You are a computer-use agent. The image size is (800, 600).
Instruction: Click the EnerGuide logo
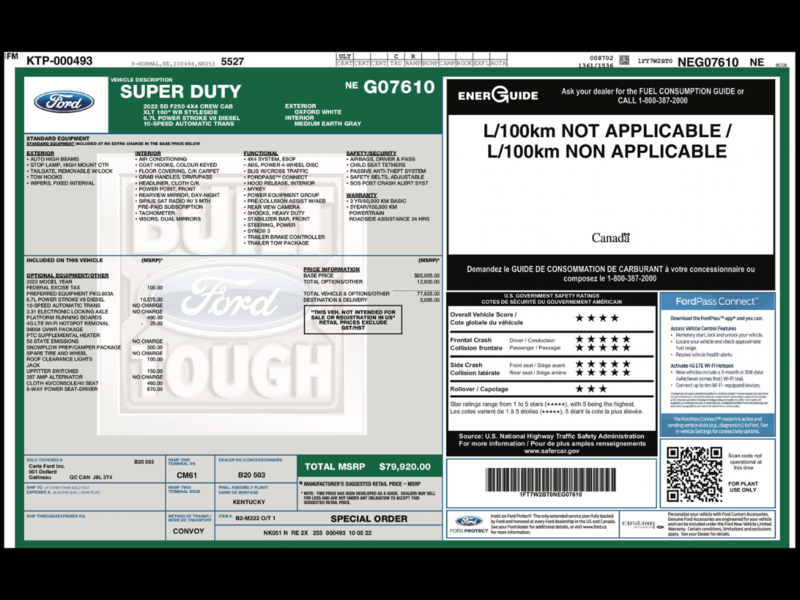[498, 95]
